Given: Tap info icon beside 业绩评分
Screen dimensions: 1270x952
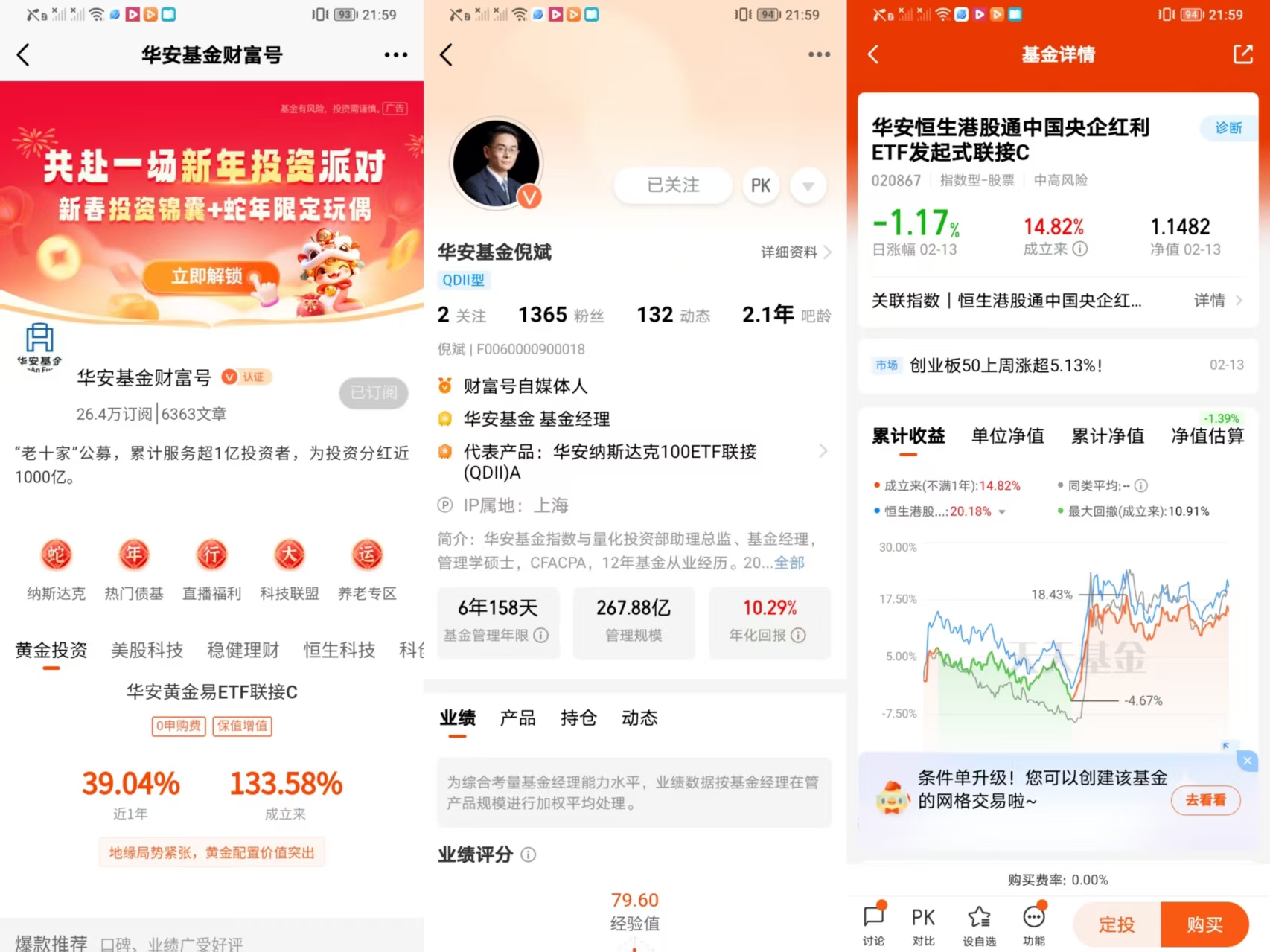Looking at the screenshot, I should [x=528, y=854].
